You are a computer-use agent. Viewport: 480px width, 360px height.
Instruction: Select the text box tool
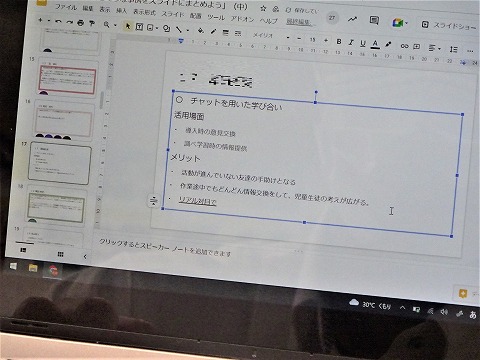[x=139, y=27]
